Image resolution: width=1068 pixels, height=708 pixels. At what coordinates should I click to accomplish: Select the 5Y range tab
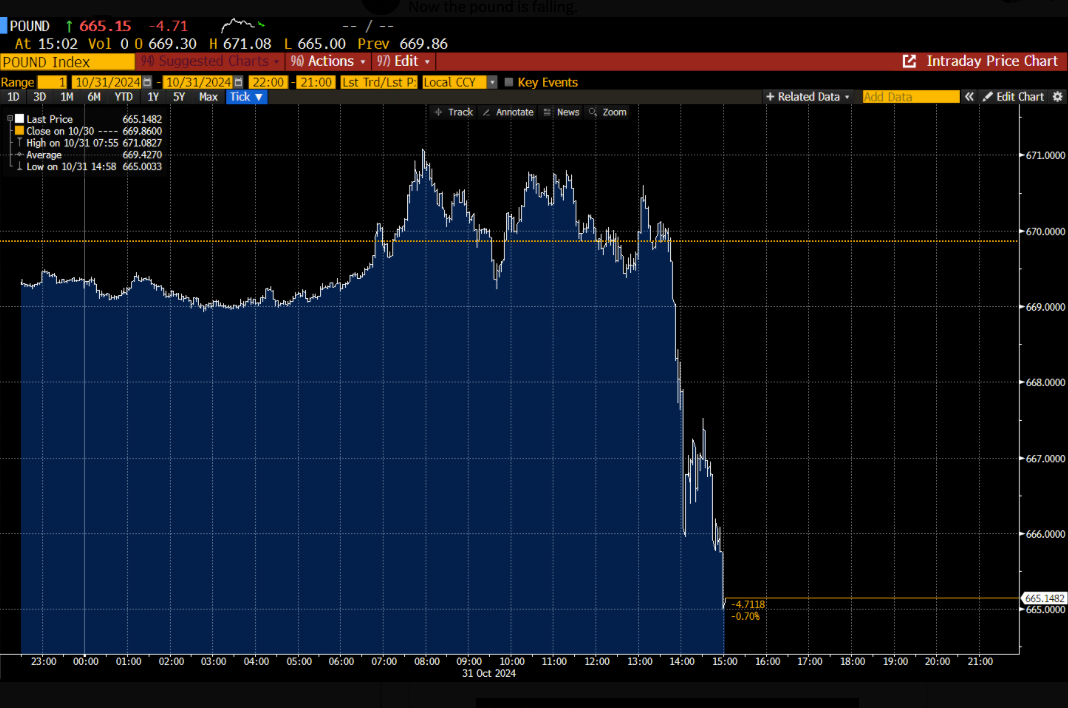click(179, 97)
